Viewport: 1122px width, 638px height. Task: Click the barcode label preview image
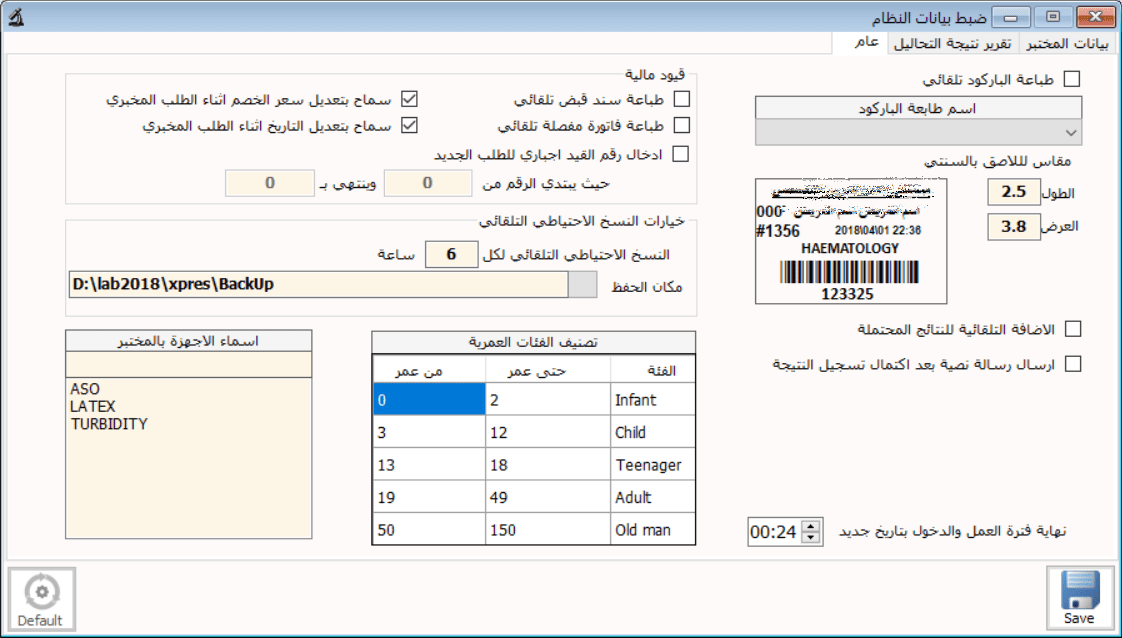click(850, 240)
